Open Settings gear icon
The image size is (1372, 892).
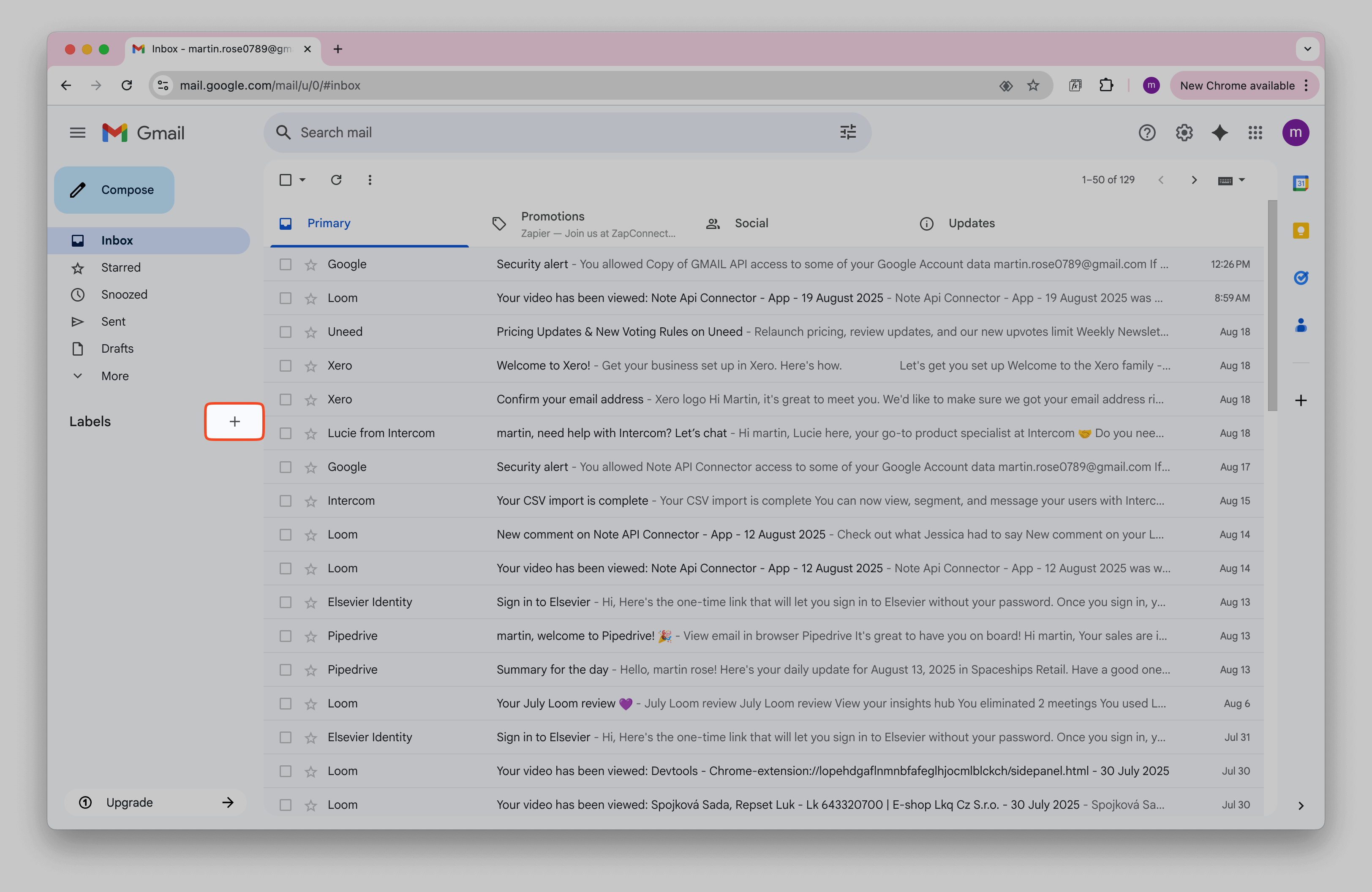click(1184, 133)
